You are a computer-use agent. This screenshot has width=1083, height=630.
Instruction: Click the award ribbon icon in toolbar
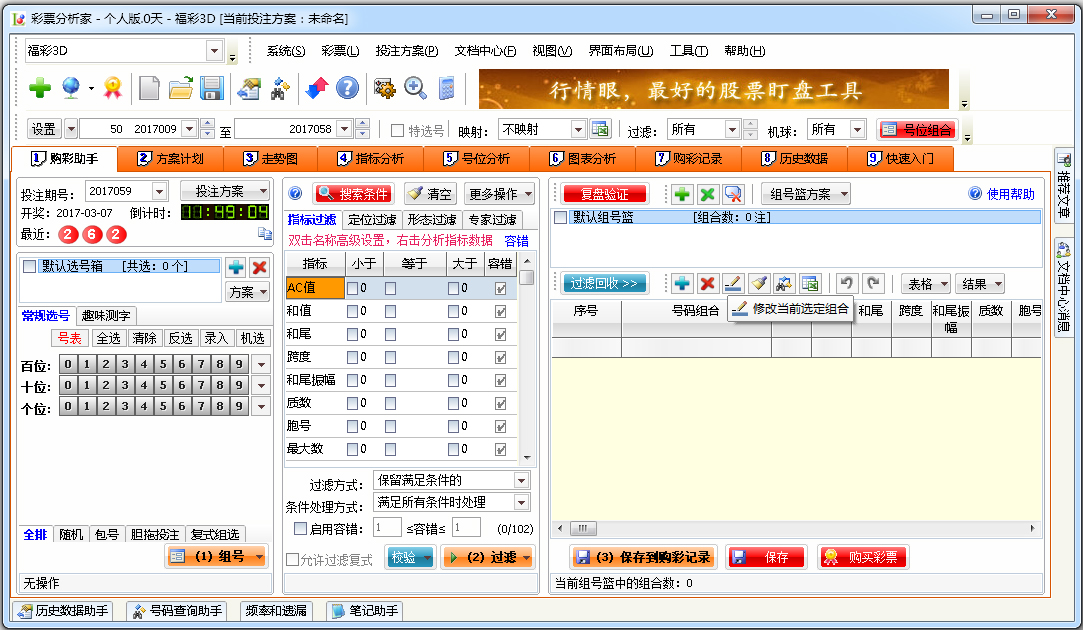tap(112, 88)
